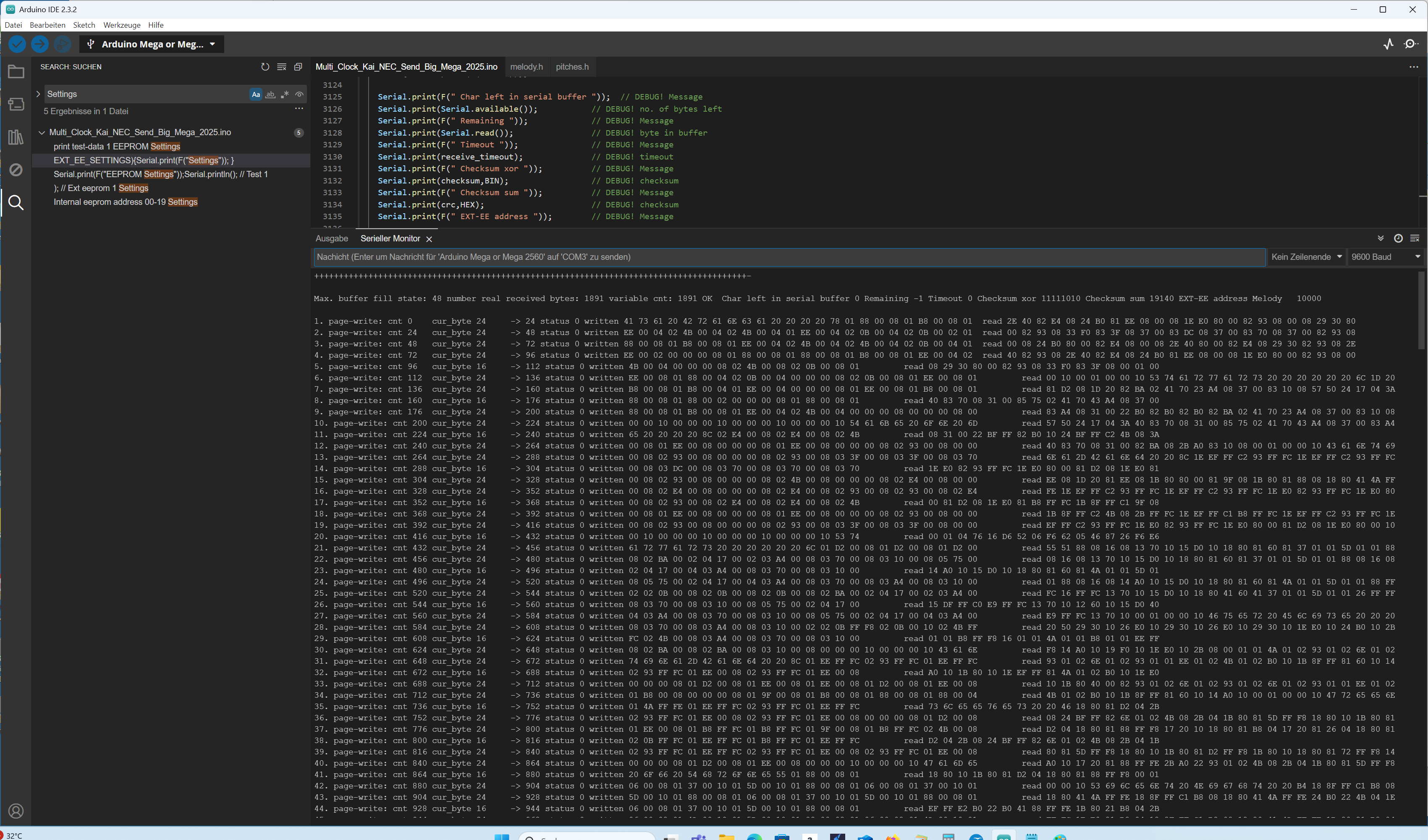Select the Multi_Clock_Kai_NEC_Send_Big_Mega_2025.ino editor tab

pyautogui.click(x=406, y=67)
